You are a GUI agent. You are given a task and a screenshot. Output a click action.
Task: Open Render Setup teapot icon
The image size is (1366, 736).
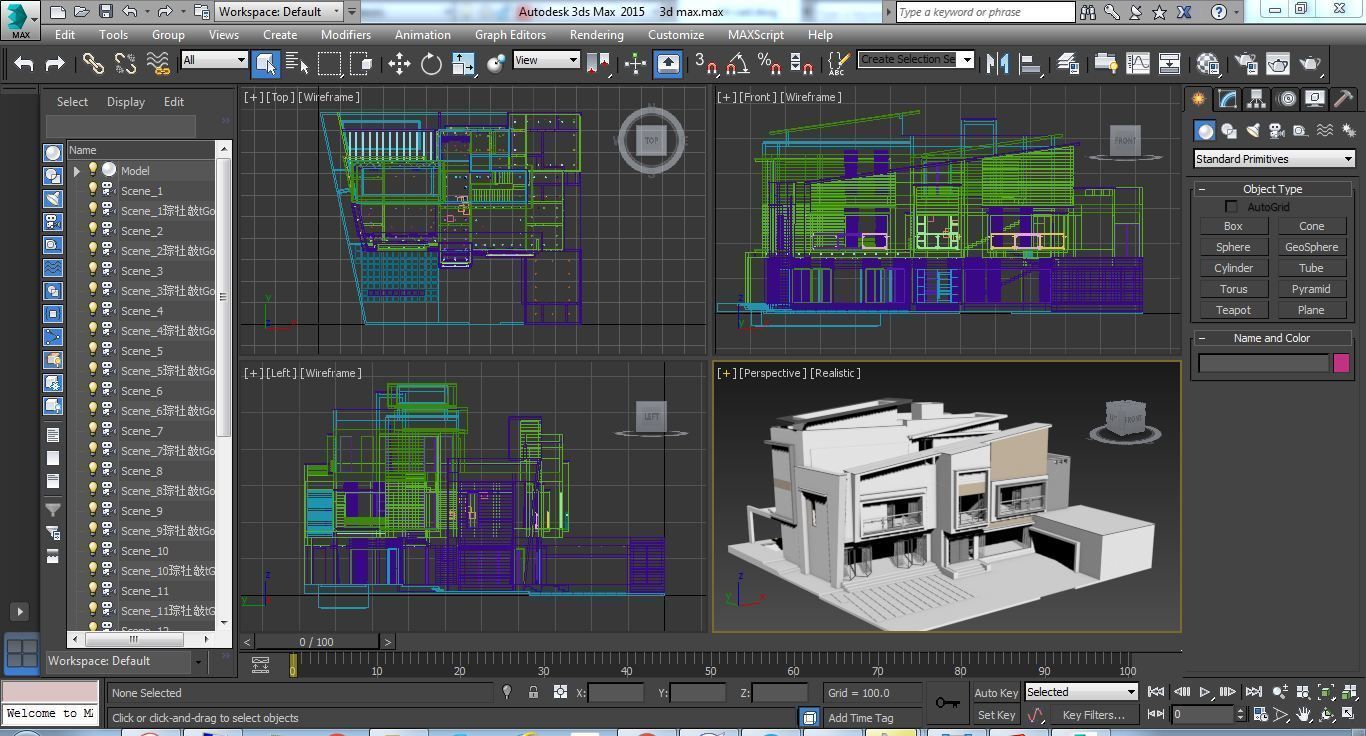1245,64
